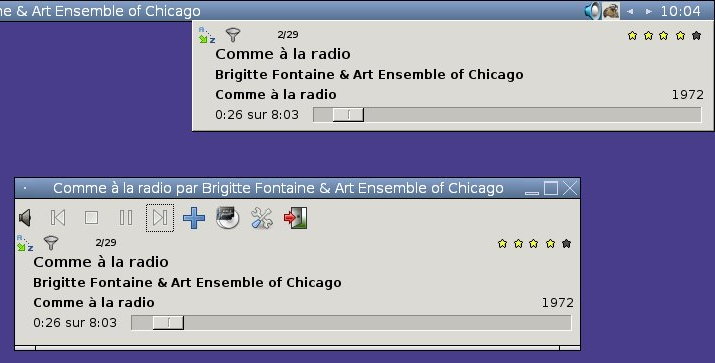Skip to previous track in main window
The image size is (715, 363).
click(x=58, y=218)
